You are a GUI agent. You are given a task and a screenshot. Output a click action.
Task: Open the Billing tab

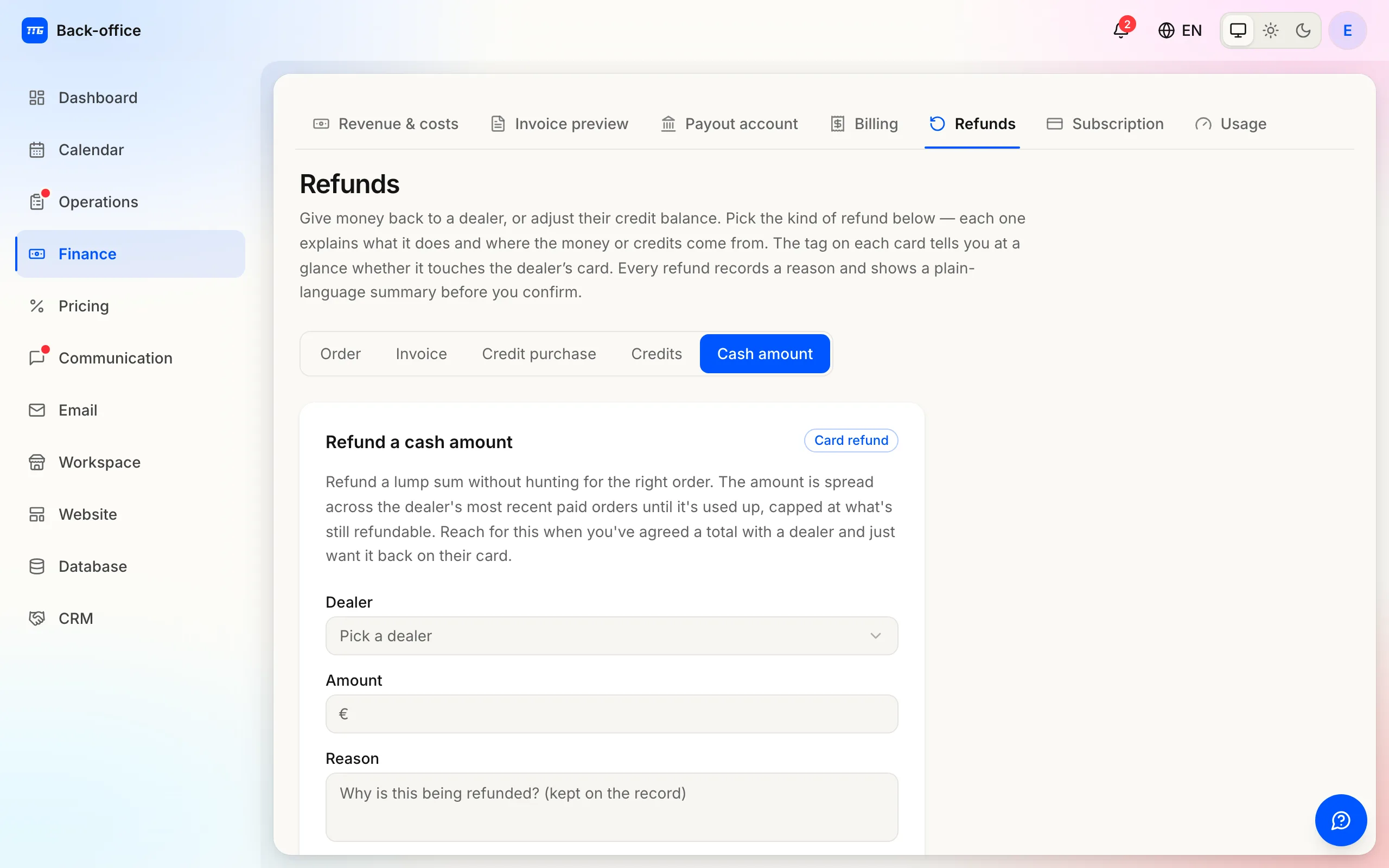coord(864,124)
